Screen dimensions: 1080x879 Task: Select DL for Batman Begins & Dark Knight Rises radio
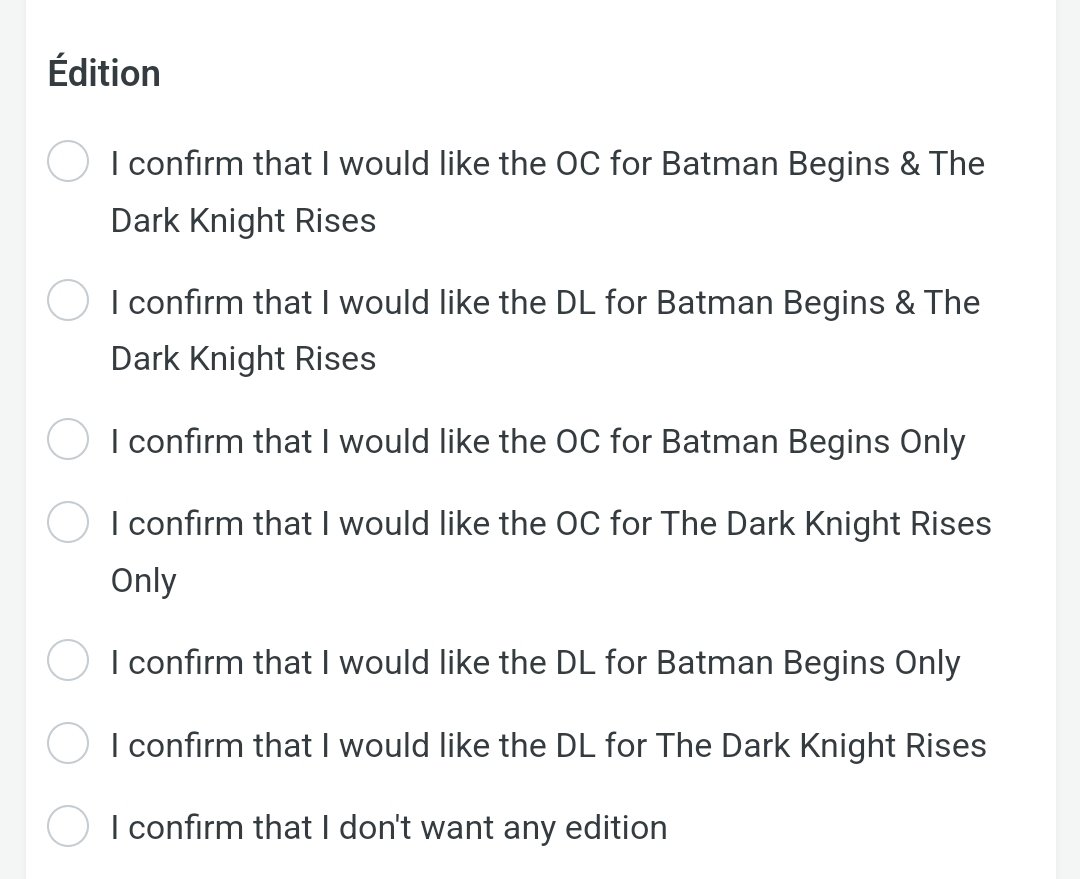(68, 302)
